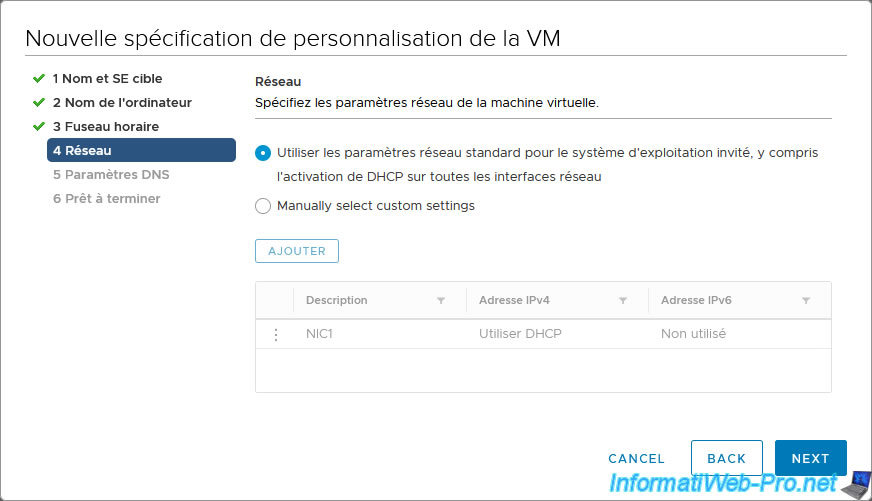Click the CANCEL button
This screenshot has width=872, height=501.
click(636, 458)
